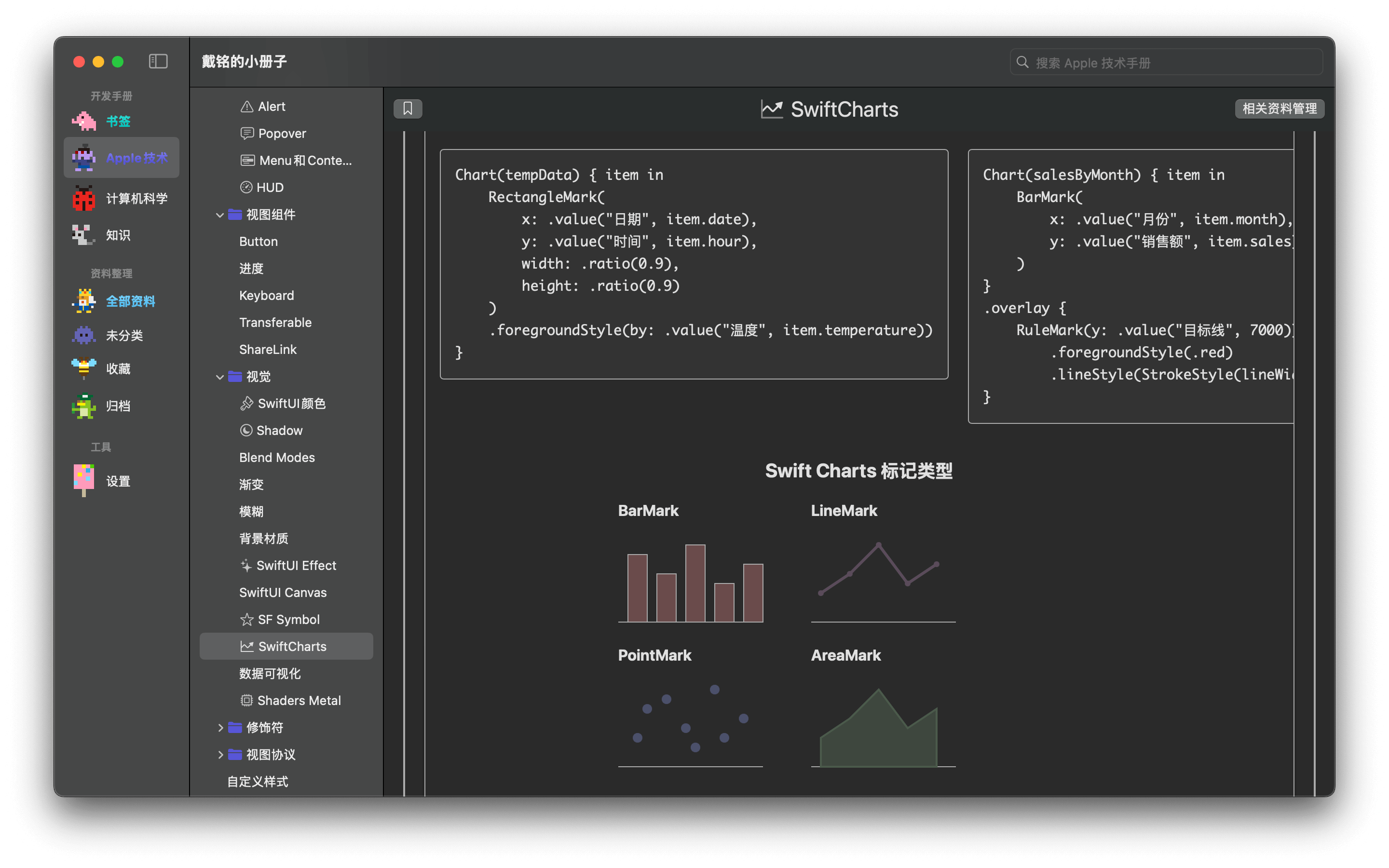The image size is (1389, 868).
Task: Click the pink pixel icon beside 书签
Action: [84, 121]
